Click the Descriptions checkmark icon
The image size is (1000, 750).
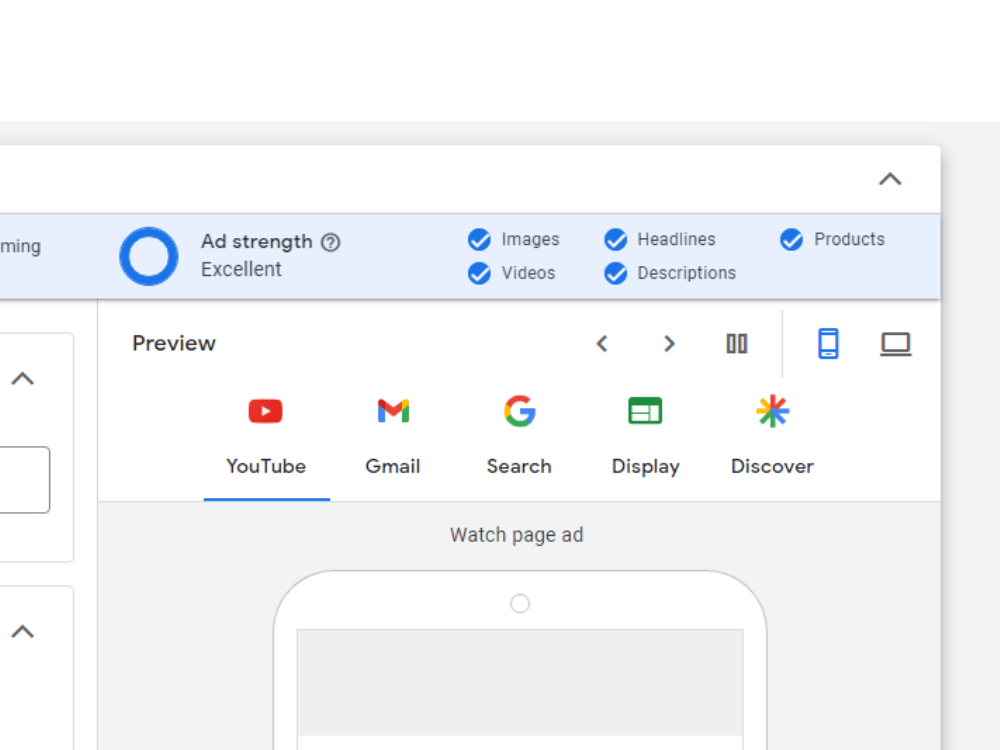pyautogui.click(x=615, y=273)
